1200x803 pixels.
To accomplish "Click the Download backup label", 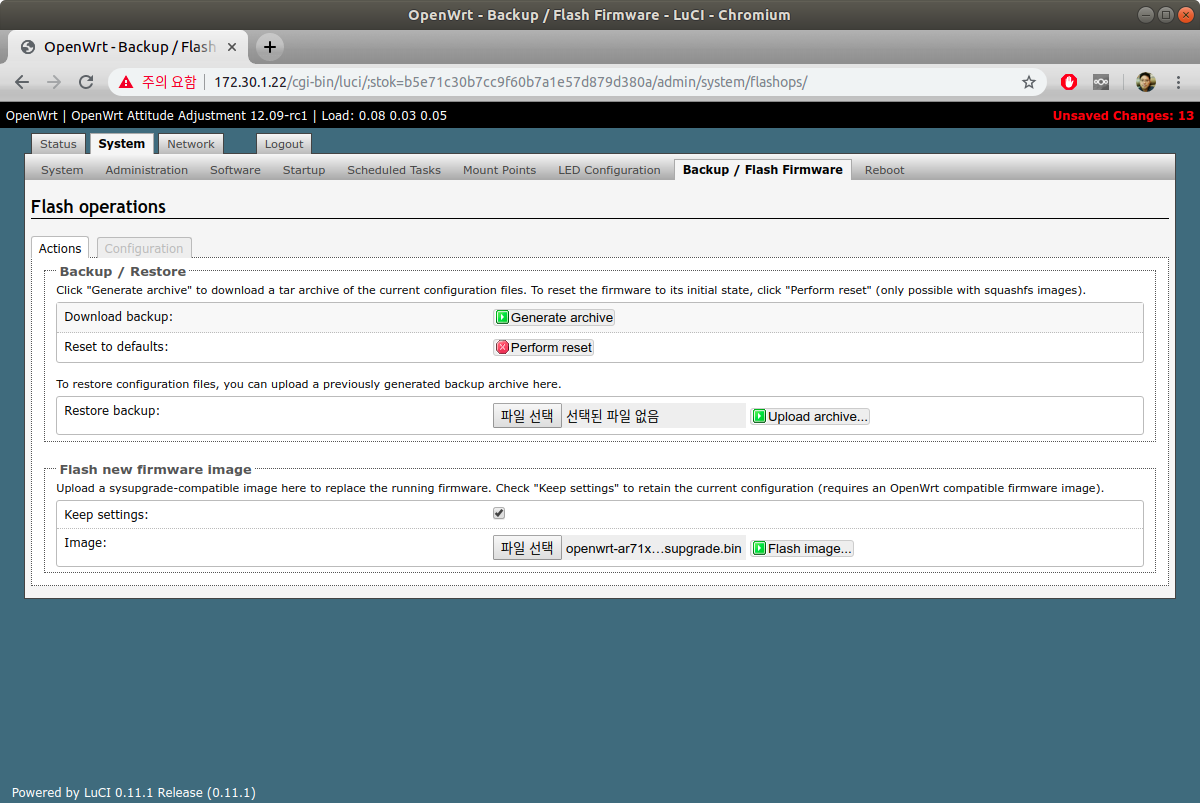I will 118,317.
